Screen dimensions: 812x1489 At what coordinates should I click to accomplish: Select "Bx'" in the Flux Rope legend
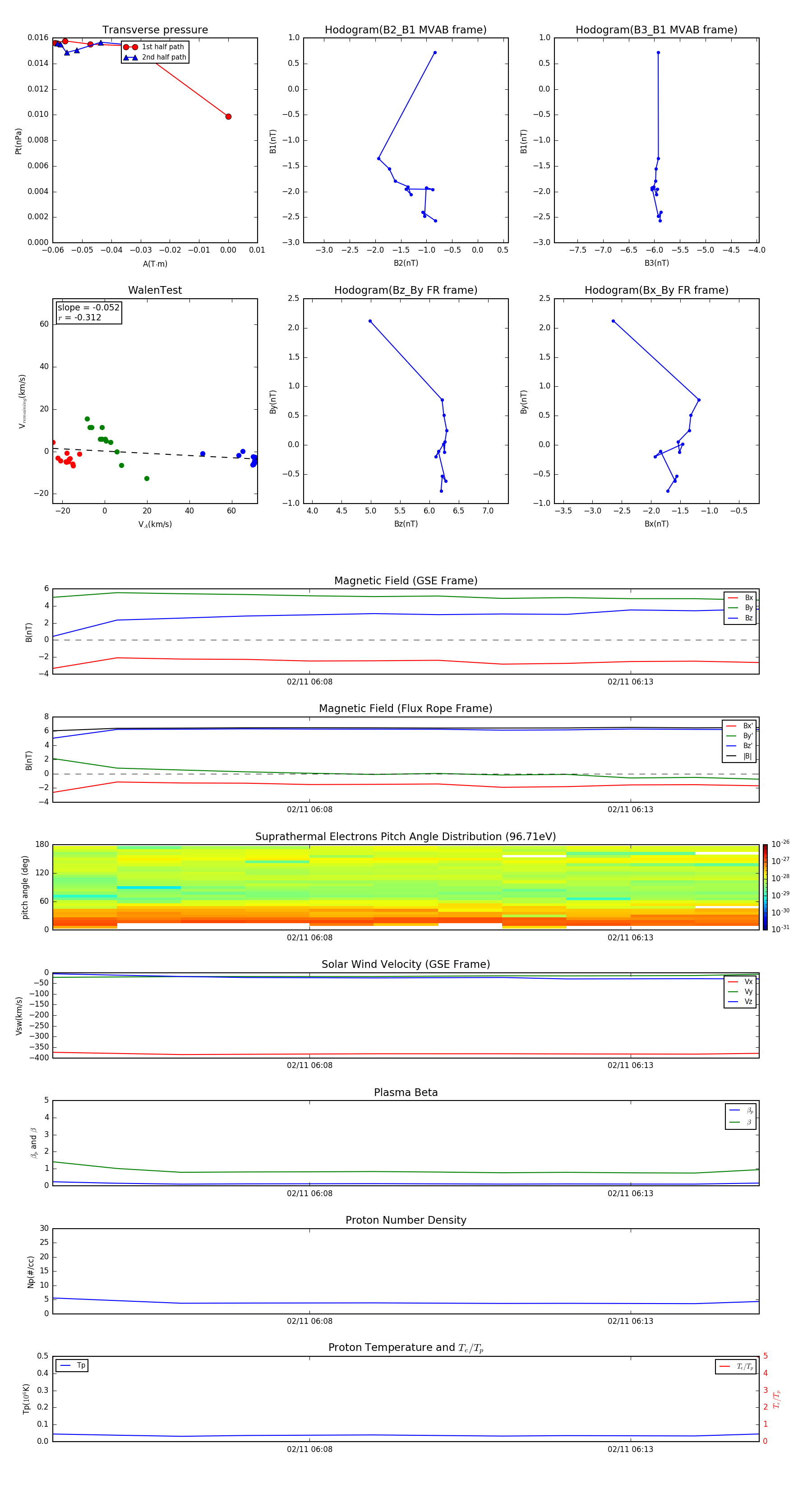pos(740,726)
